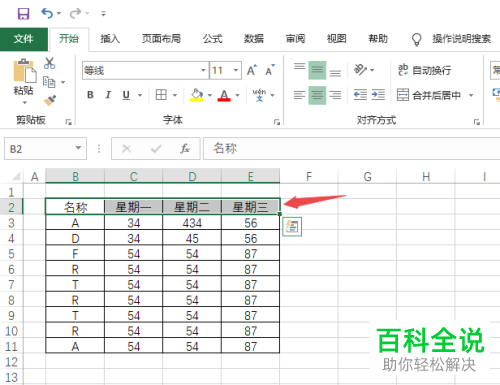Open the font color dropdown arrow
Viewport: 500px width, 385px height.
click(237, 95)
